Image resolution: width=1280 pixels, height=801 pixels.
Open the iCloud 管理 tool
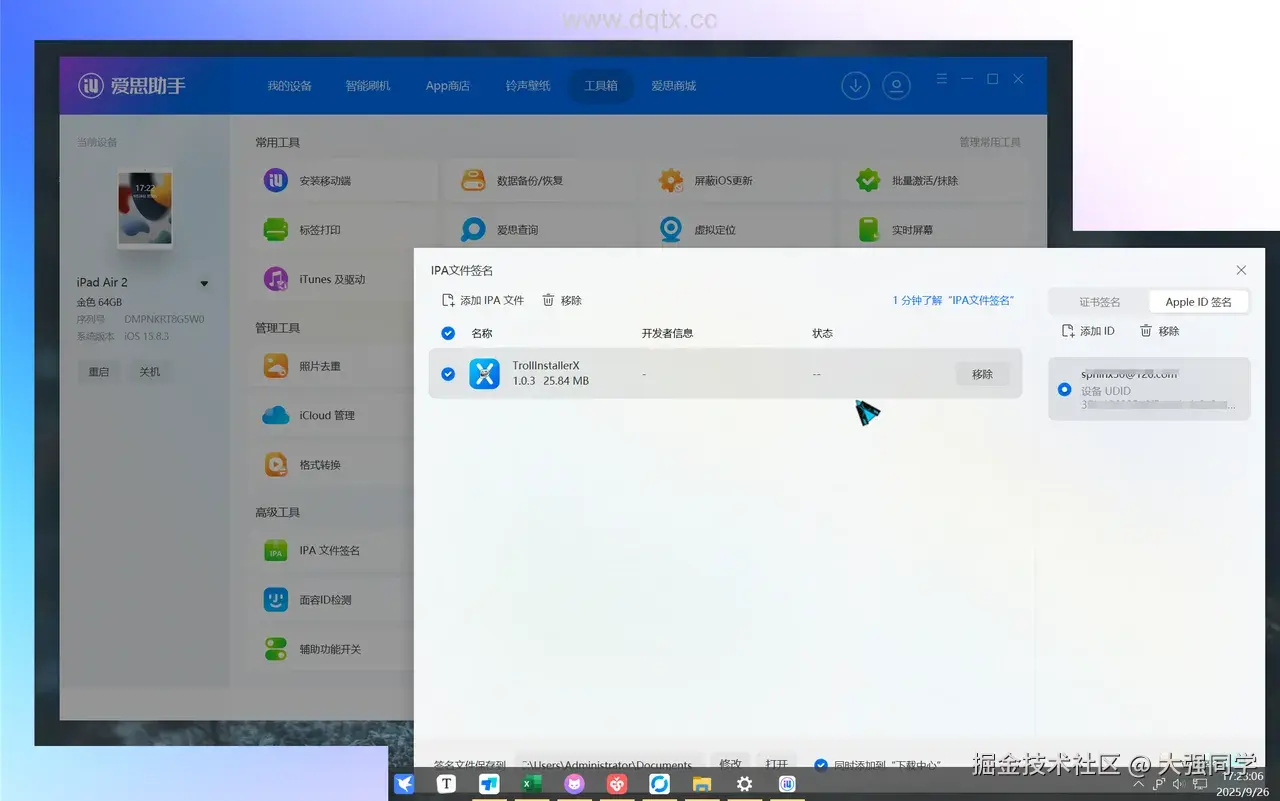[x=332, y=415]
